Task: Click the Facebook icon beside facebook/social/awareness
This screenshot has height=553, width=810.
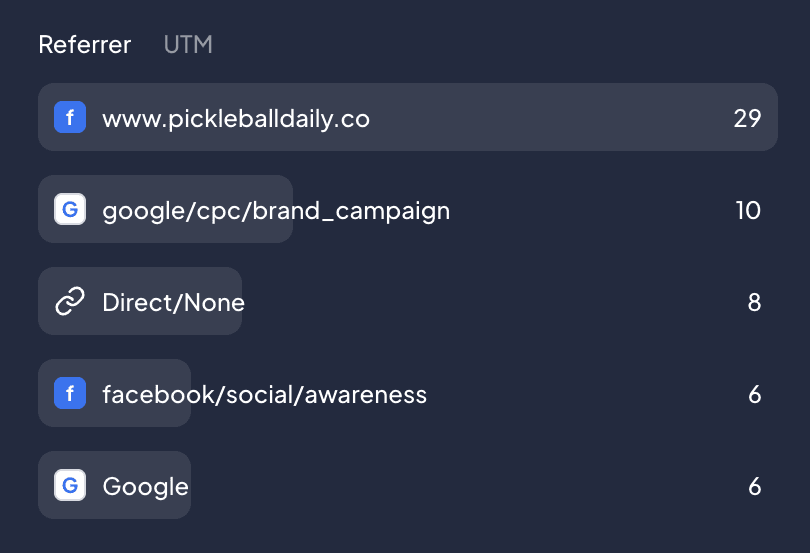Action: (x=70, y=394)
